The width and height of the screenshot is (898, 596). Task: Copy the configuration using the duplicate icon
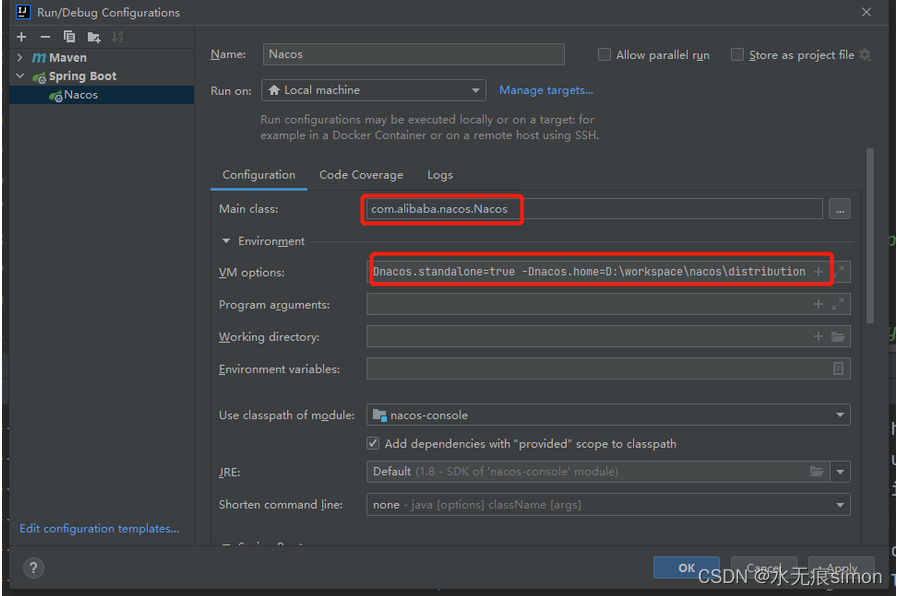[x=69, y=37]
